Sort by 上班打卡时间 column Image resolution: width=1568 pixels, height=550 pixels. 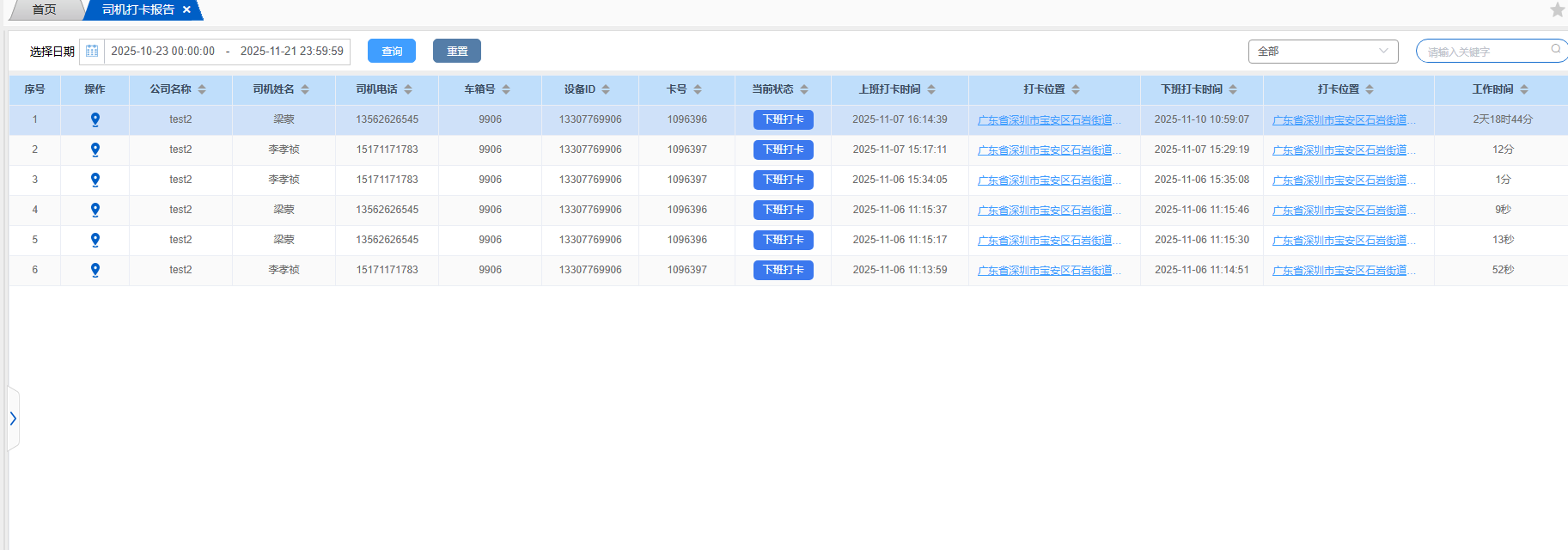(x=931, y=89)
